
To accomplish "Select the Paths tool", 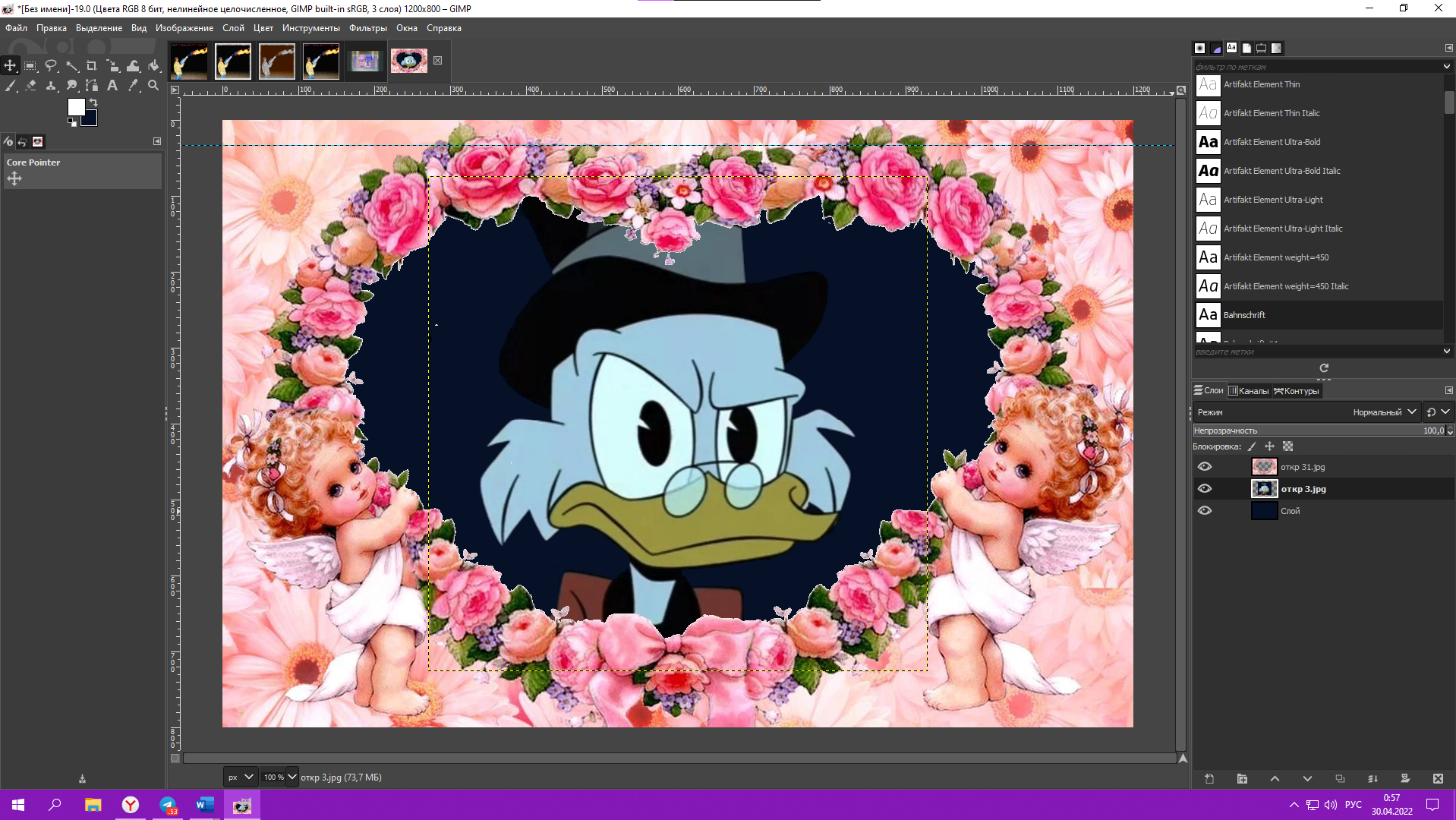I will click(92, 86).
